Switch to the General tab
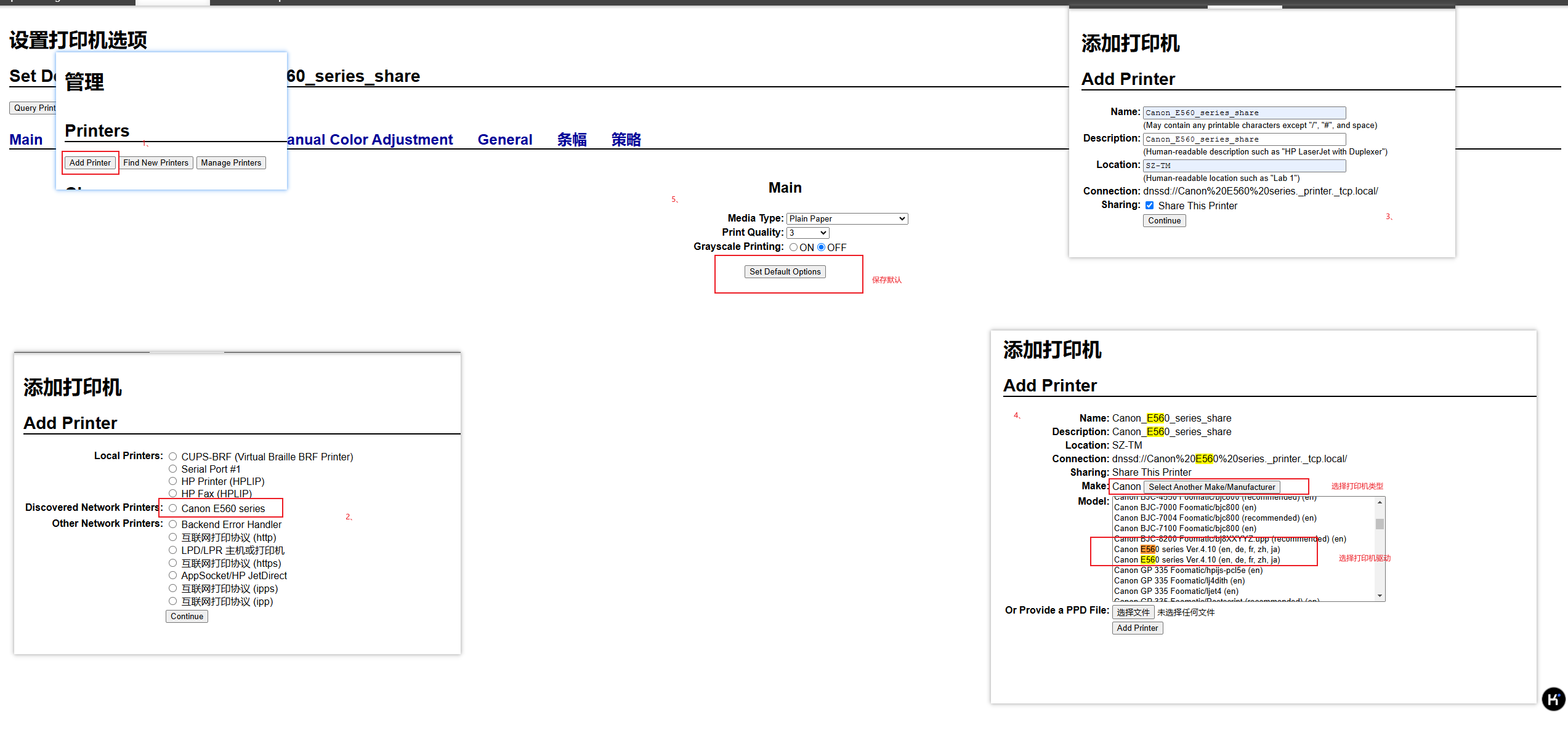The image size is (1568, 733). (505, 140)
